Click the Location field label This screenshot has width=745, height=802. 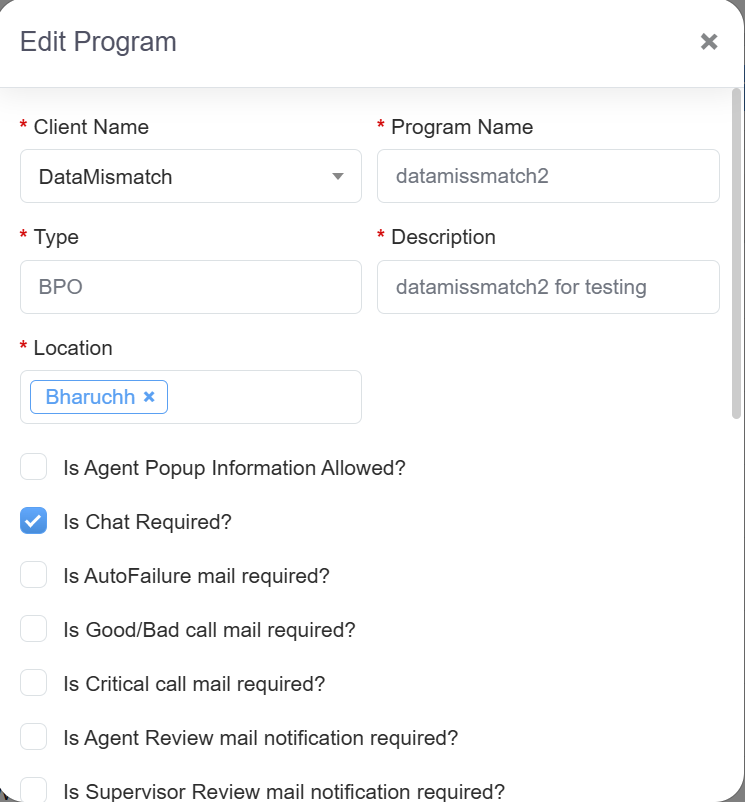tap(72, 348)
